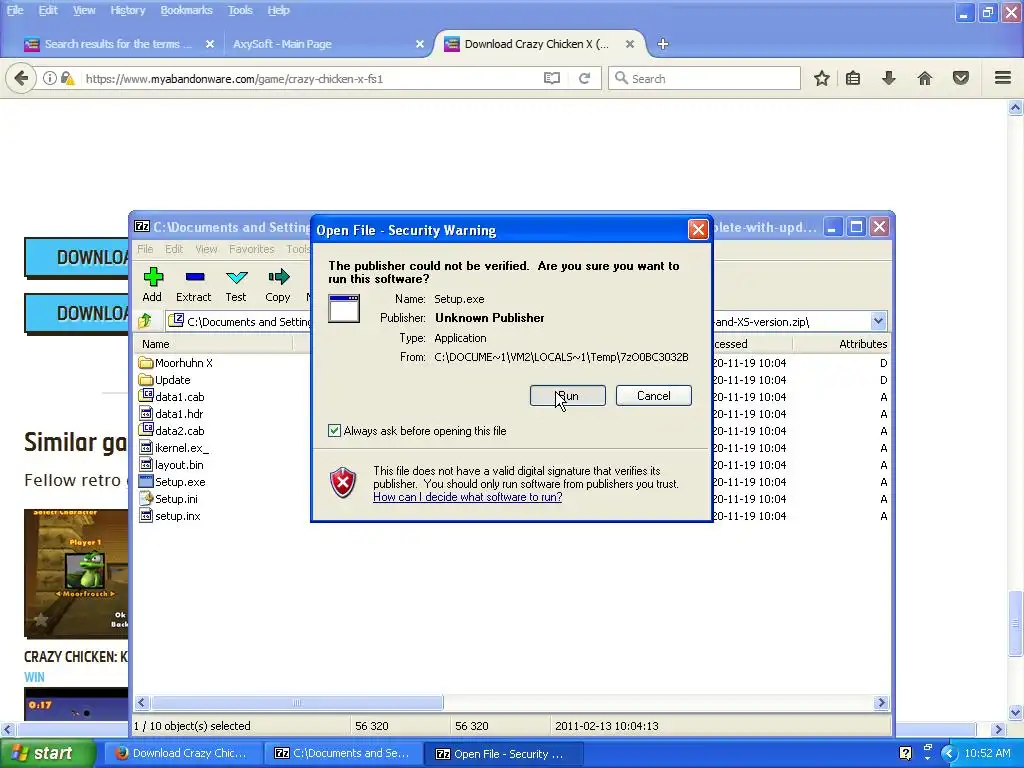Select layout.bin file
The width and height of the screenshot is (1024, 768).
coord(172,464)
